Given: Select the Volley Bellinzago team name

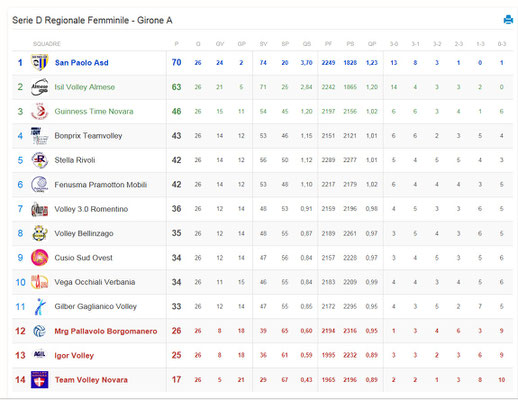Looking at the screenshot, I should tap(84, 233).
